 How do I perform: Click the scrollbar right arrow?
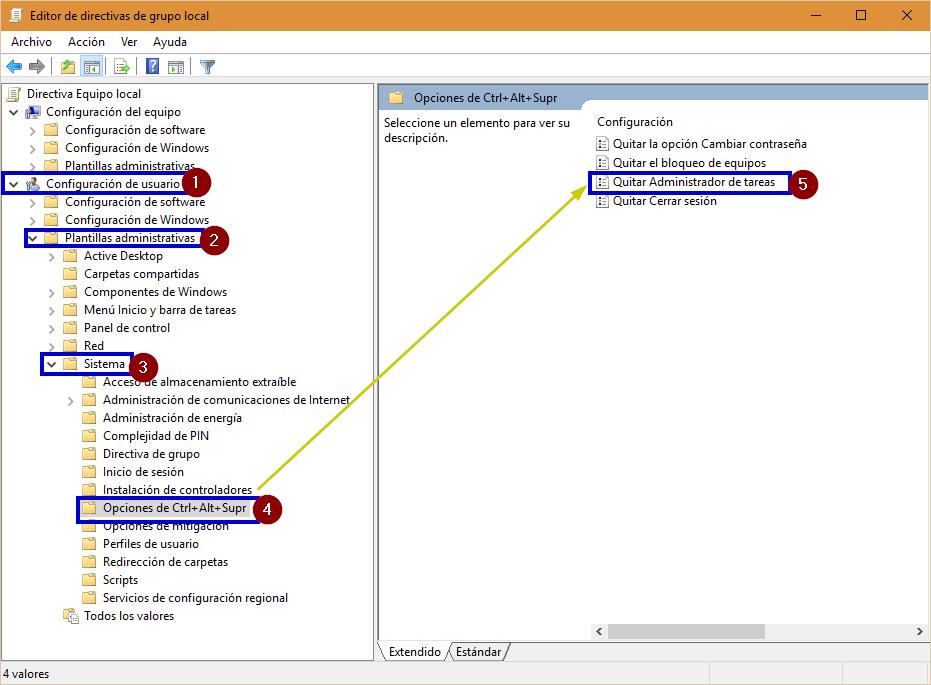tap(919, 632)
